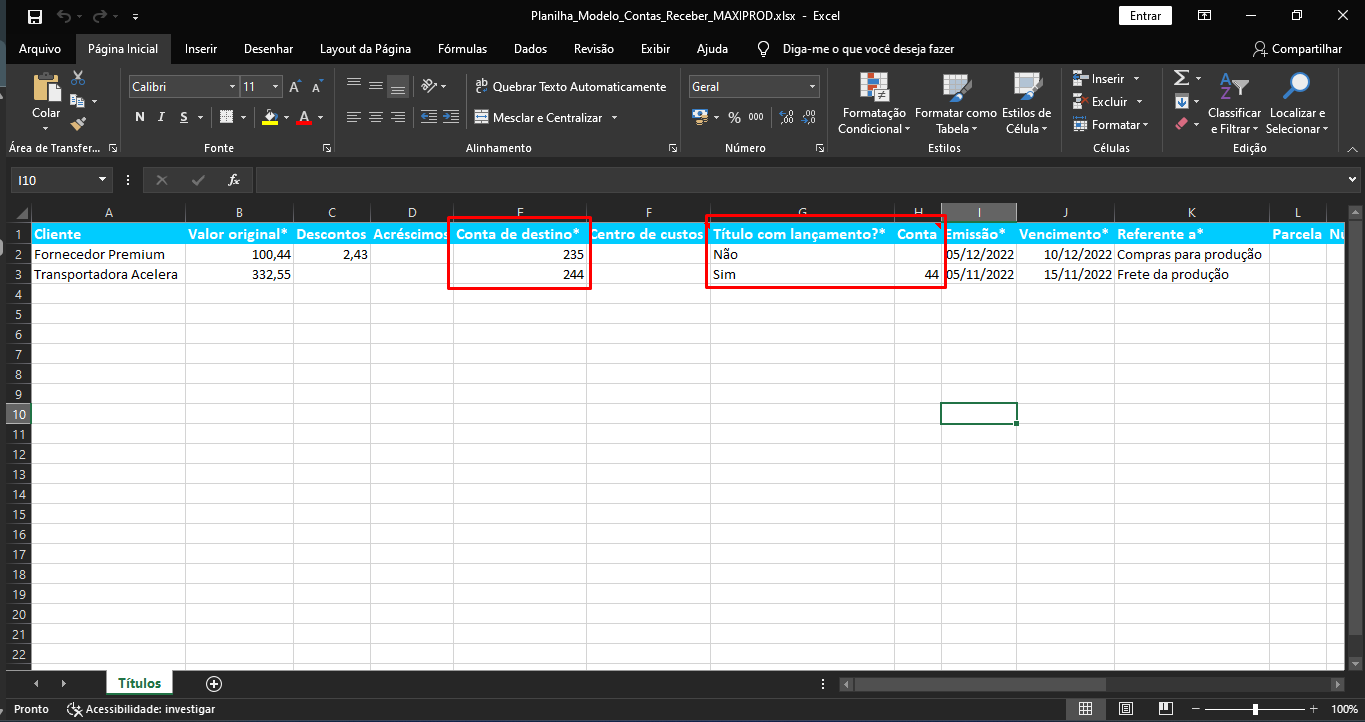The height and width of the screenshot is (722, 1365).
Task: Click the insert function fx icon
Action: pyautogui.click(x=234, y=180)
